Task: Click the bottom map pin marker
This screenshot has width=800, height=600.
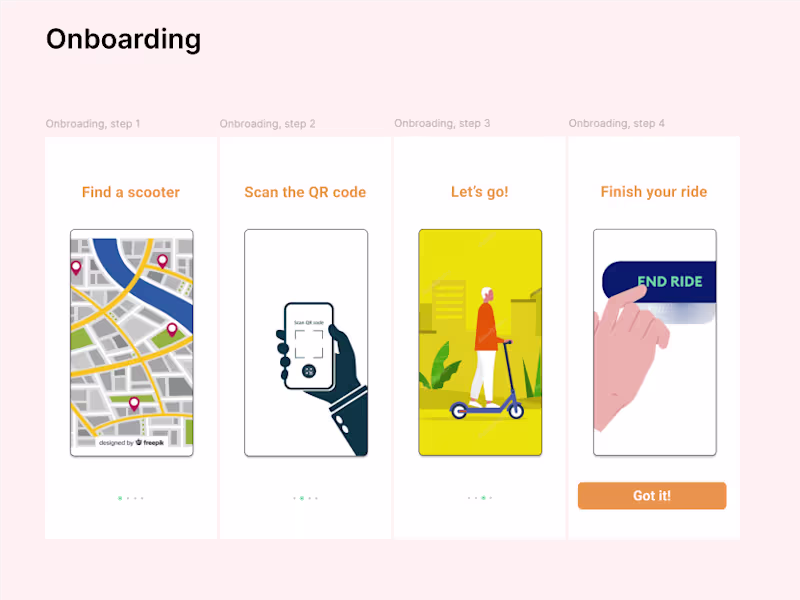Action: [134, 404]
